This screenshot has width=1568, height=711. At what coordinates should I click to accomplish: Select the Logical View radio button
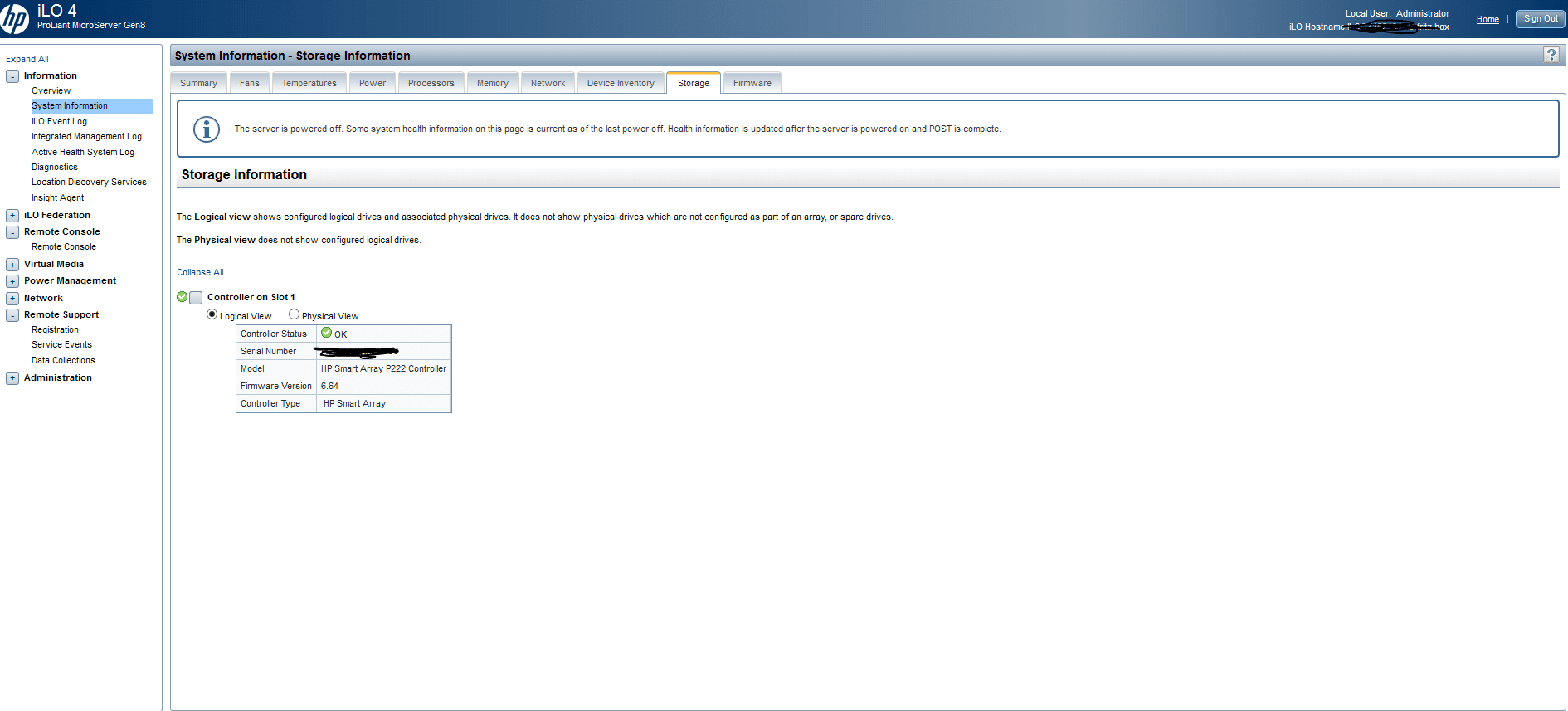point(212,314)
